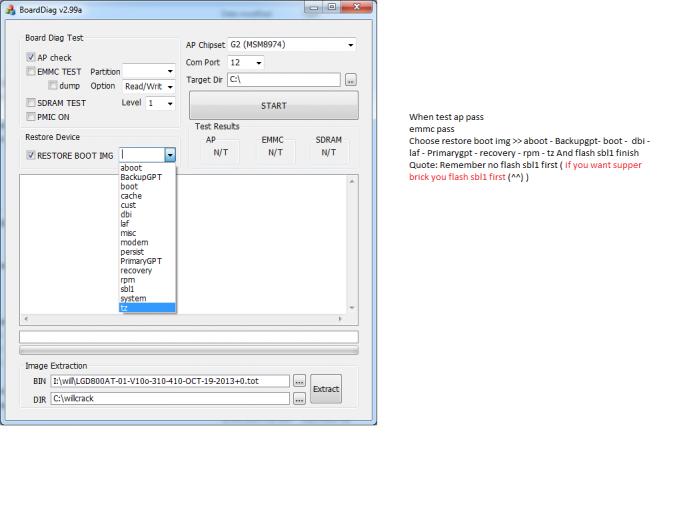Screen dimensions: 693x520
Task: Click the Extract button
Action: pyautogui.click(x=326, y=389)
